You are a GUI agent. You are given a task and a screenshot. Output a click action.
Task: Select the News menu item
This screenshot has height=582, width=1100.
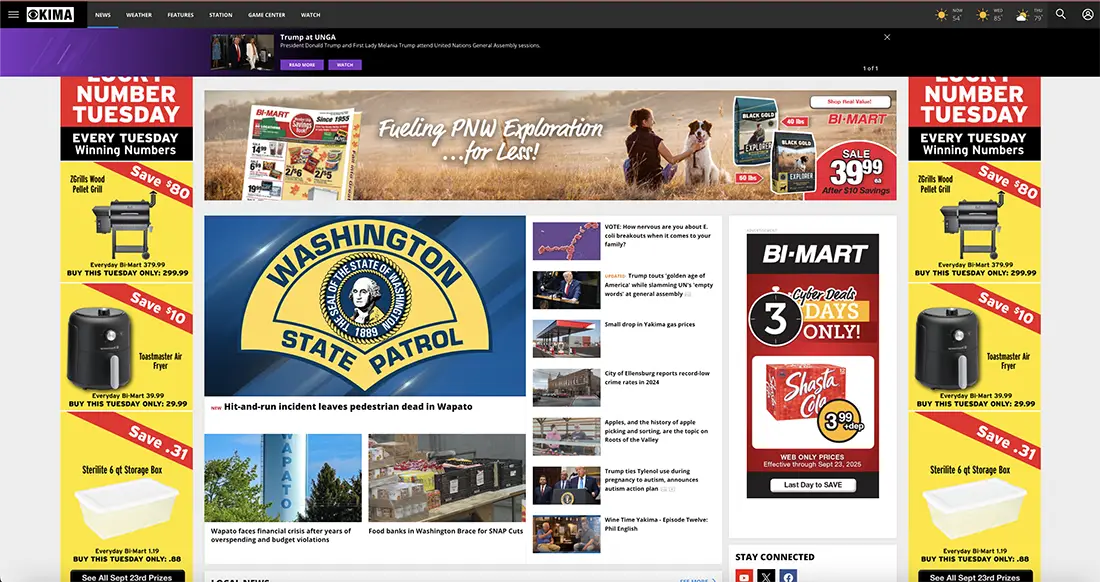[103, 15]
